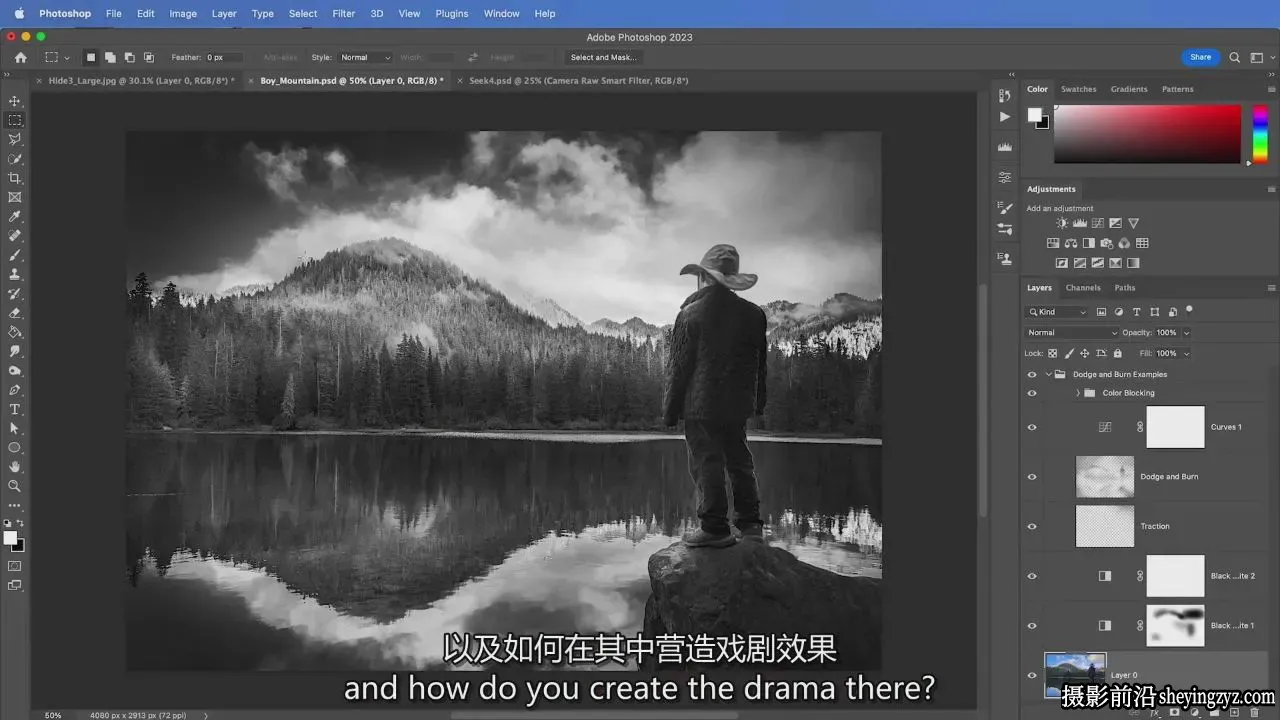
Task: Open the Layer menu
Action: click(x=224, y=13)
